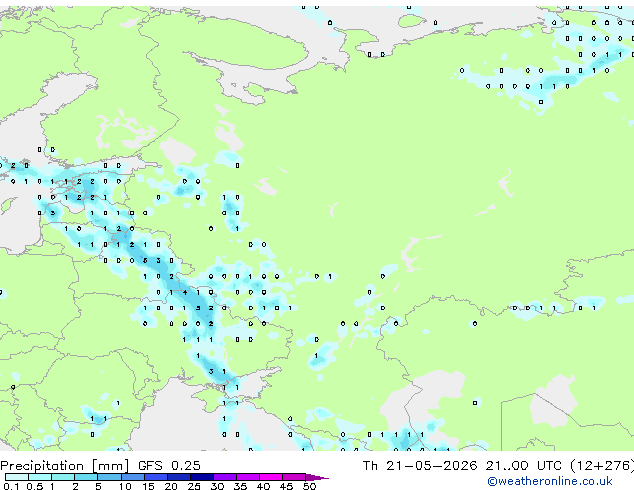Screen dimensions: 634x490
Task: Select the 20–25 mm legend swatch
Action: pos(178,477)
